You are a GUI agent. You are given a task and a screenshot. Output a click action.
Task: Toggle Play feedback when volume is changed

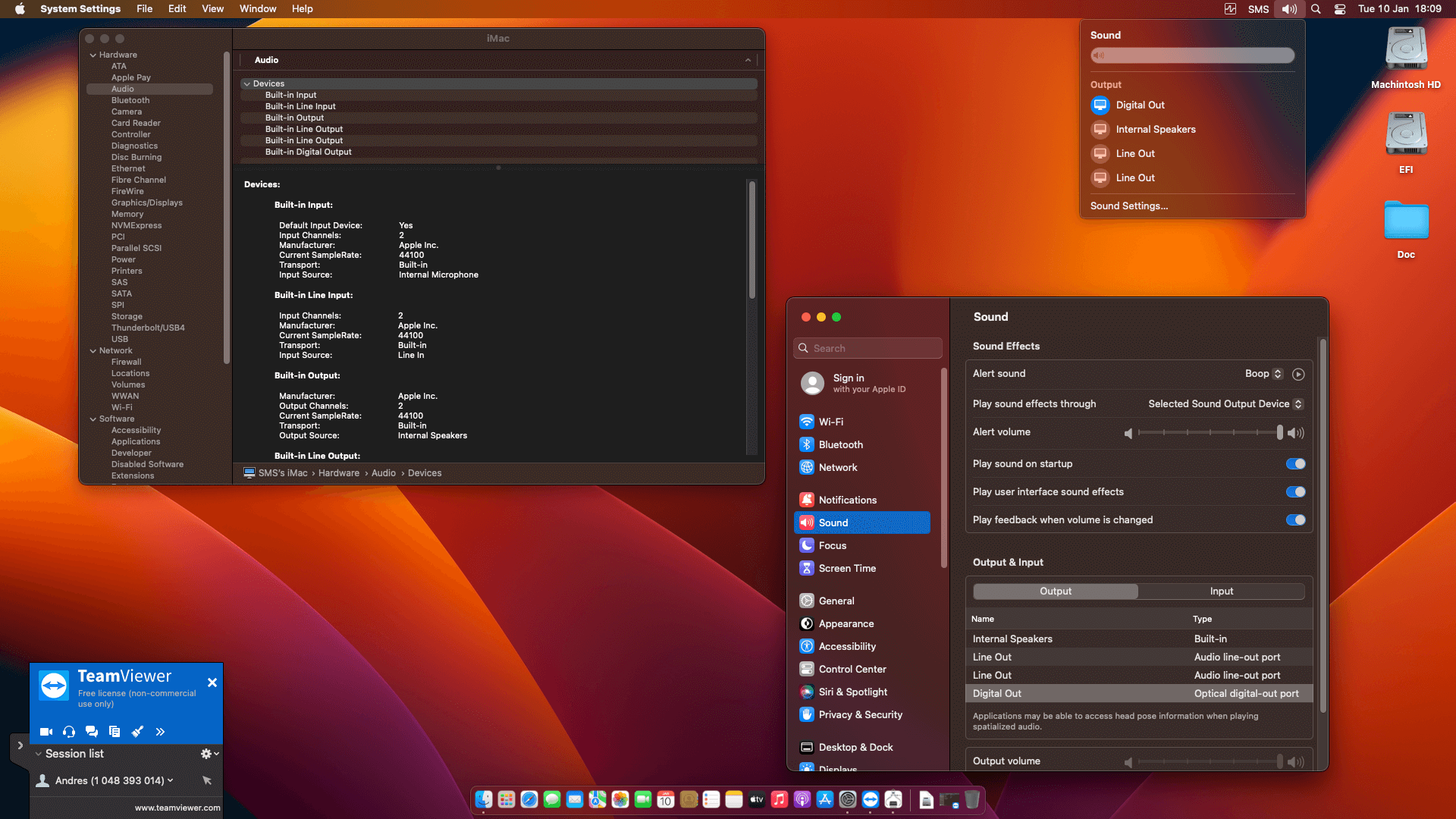tap(1295, 520)
